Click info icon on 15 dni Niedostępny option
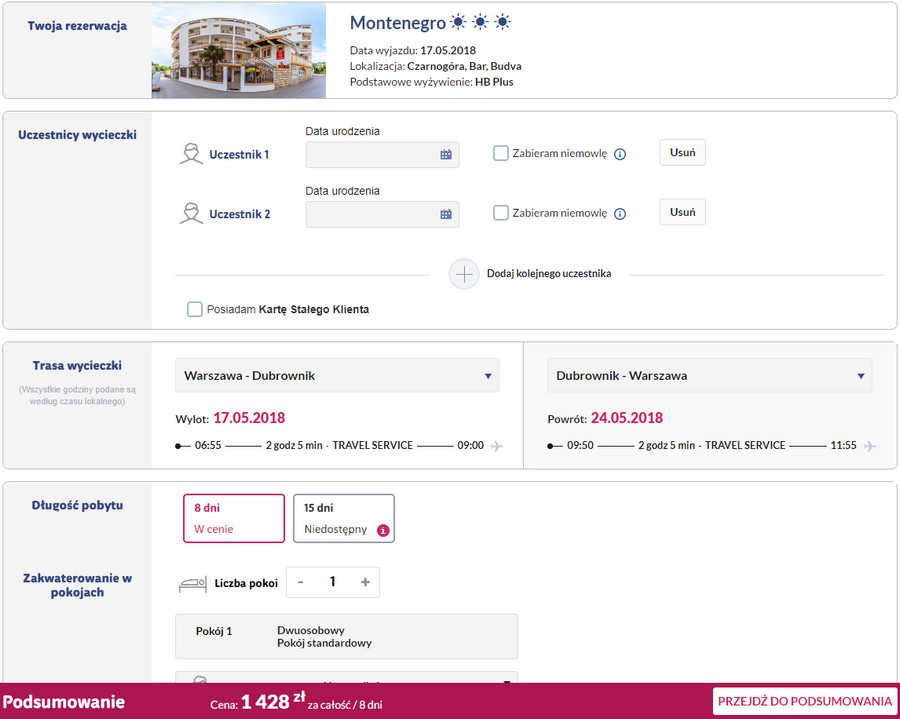 [383, 530]
